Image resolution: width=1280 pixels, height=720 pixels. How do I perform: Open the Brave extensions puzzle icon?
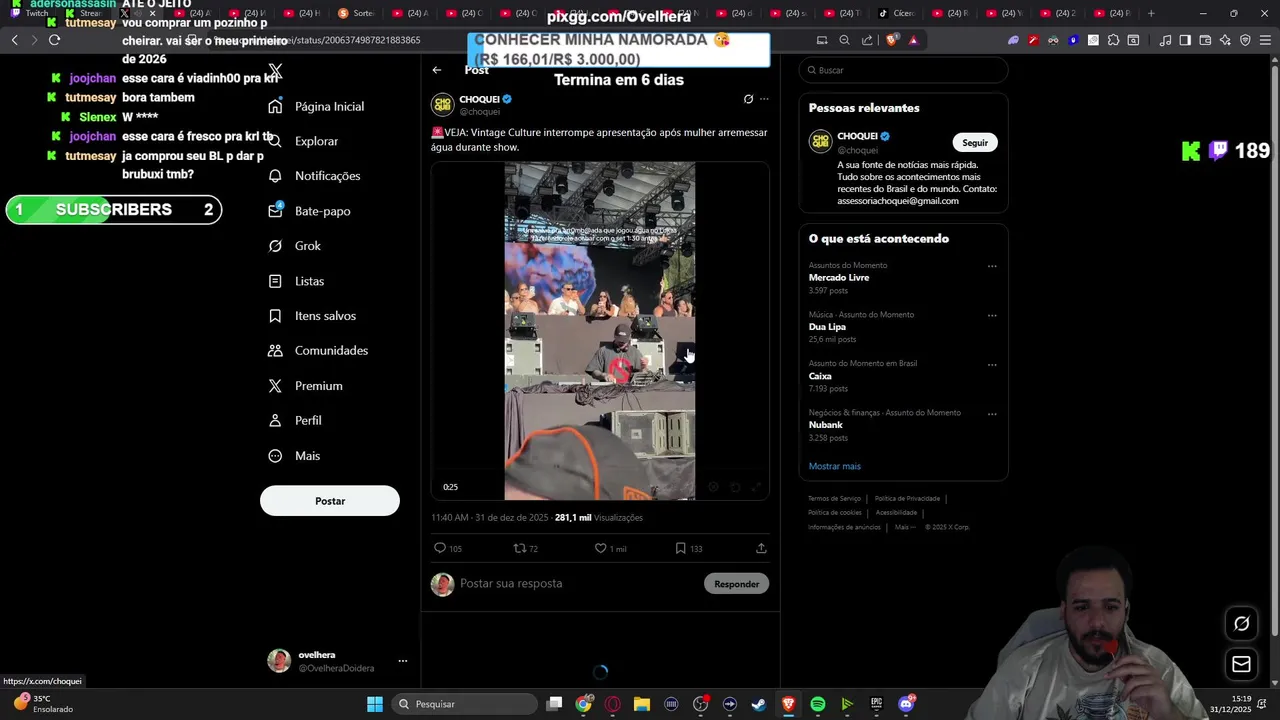pos(1113,40)
